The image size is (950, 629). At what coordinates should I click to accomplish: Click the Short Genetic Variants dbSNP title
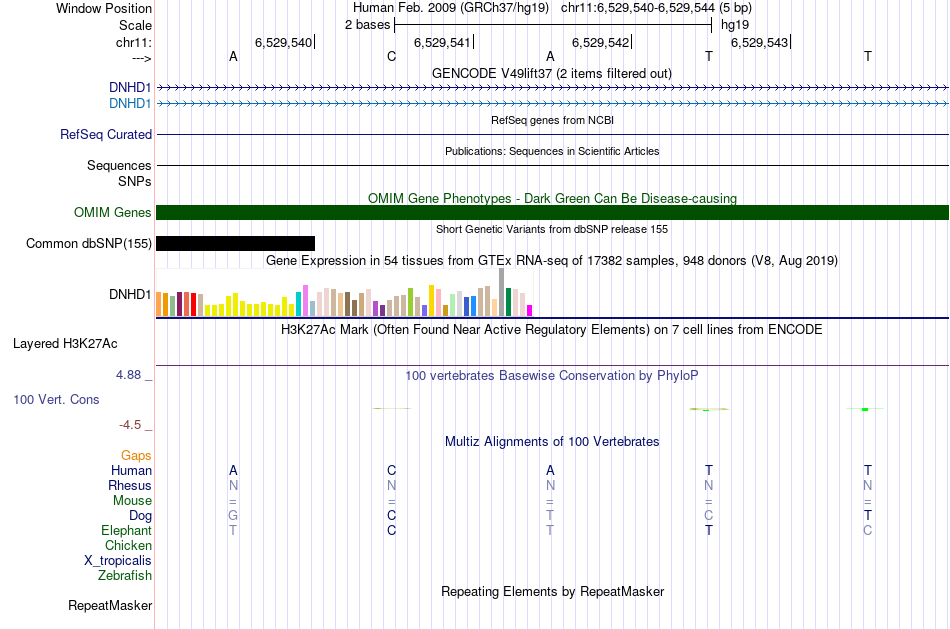pos(552,230)
